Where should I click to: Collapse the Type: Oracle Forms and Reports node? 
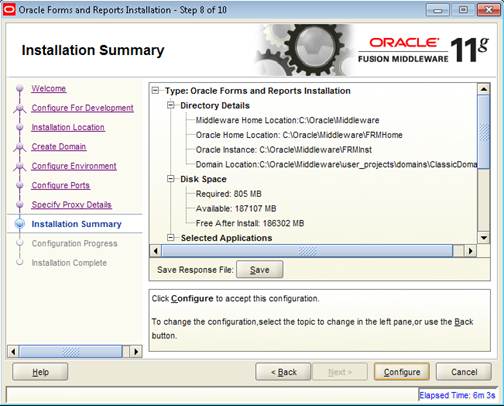pyautogui.click(x=155, y=91)
